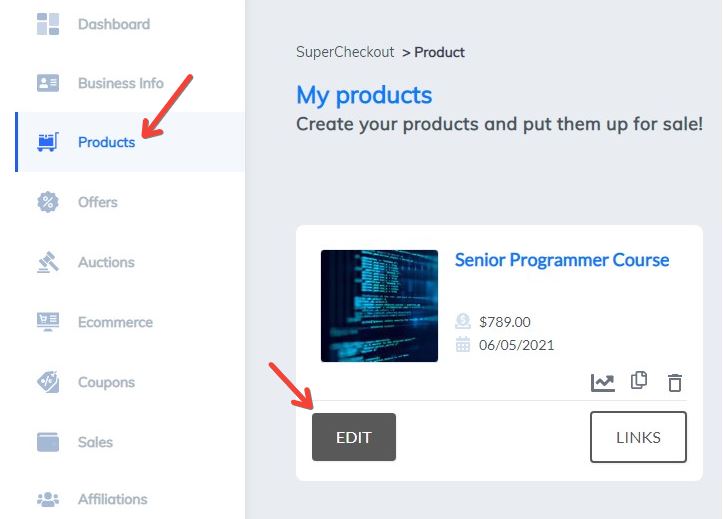Click the Auctions gavel icon
Image resolution: width=723 pixels, height=519 pixels.
point(48,262)
